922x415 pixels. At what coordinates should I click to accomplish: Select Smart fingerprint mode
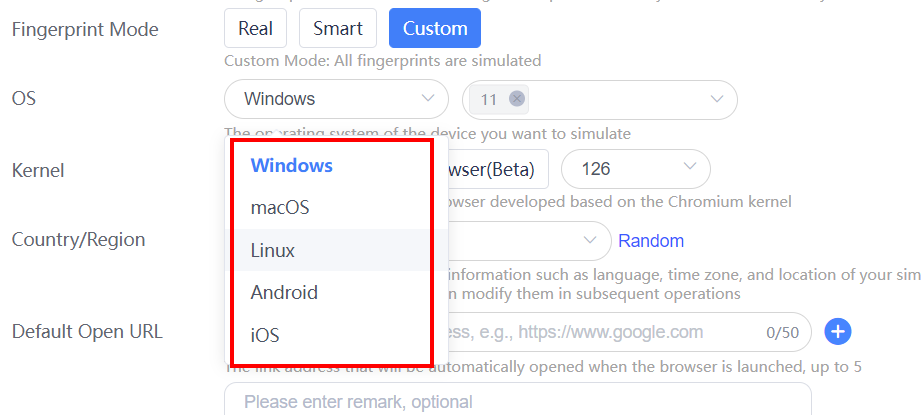(x=338, y=28)
